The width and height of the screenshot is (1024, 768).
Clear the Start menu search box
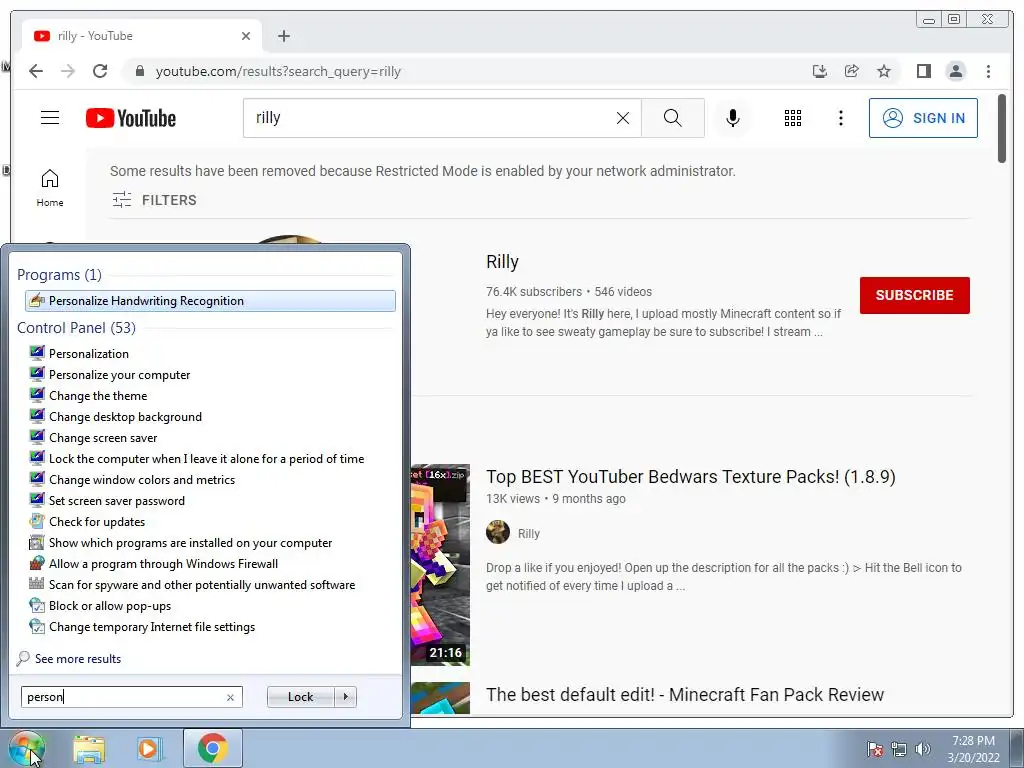coord(230,697)
